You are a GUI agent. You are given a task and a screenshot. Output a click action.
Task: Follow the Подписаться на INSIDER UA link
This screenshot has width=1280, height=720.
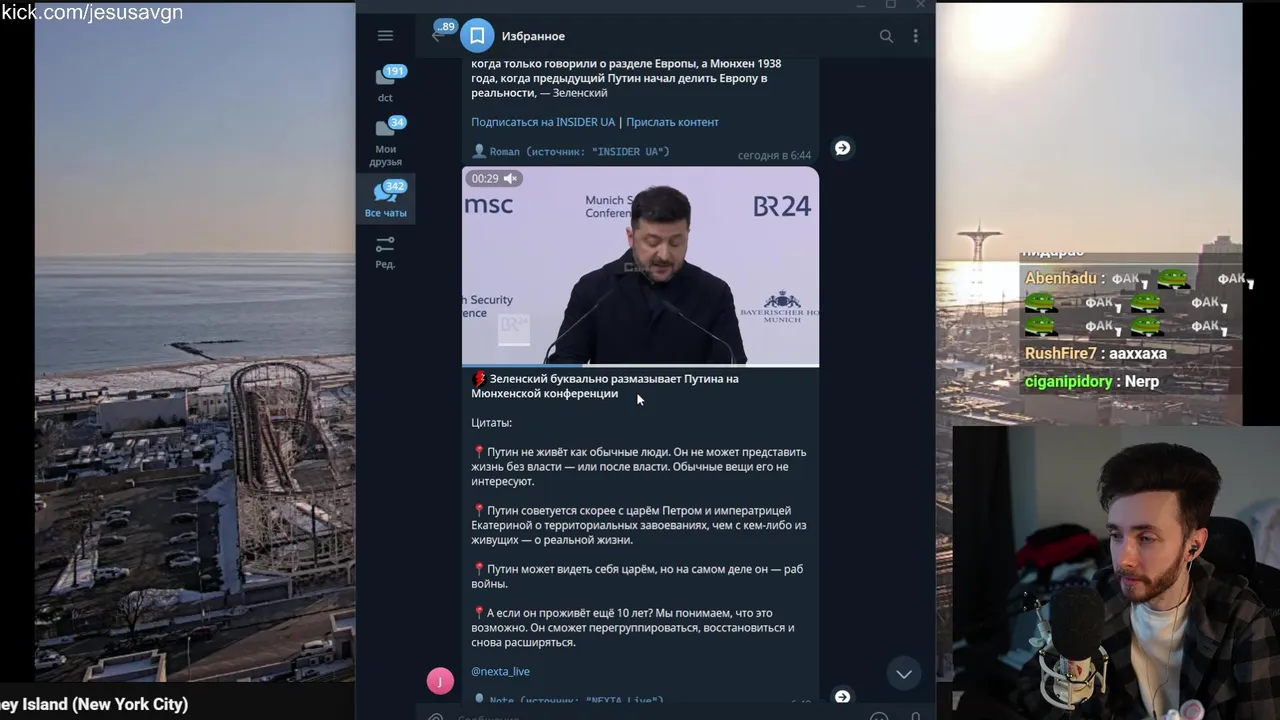(543, 122)
